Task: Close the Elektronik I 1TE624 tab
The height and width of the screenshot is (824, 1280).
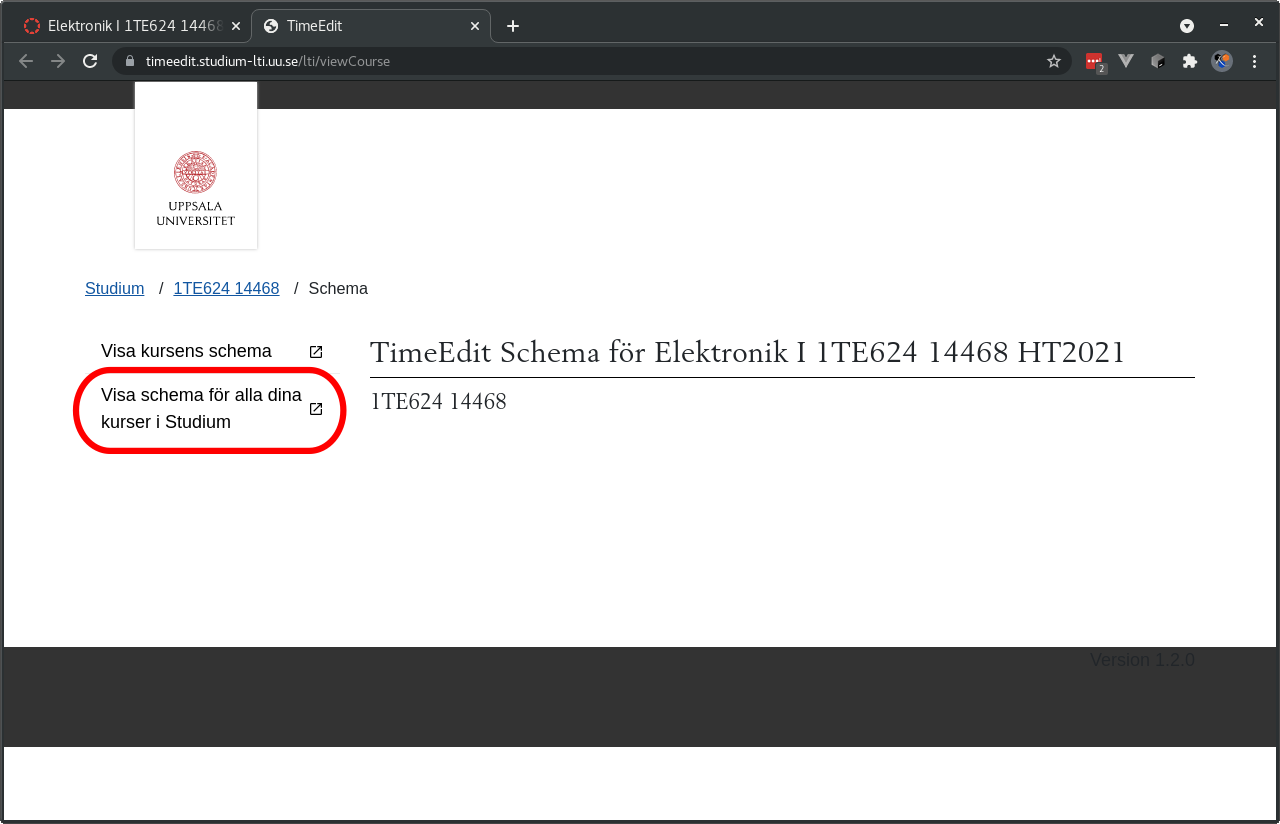Action: click(x=236, y=26)
